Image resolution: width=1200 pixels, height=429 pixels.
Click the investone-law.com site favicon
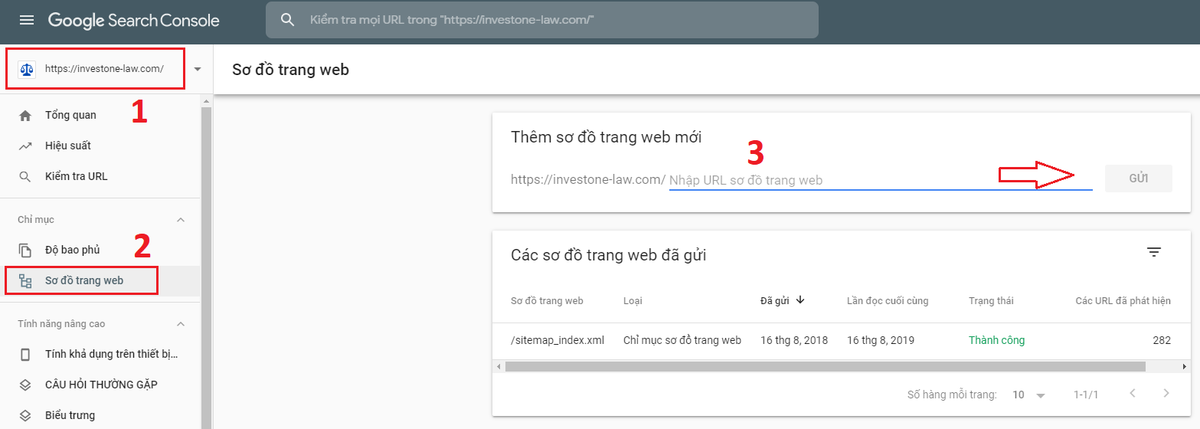point(27,69)
